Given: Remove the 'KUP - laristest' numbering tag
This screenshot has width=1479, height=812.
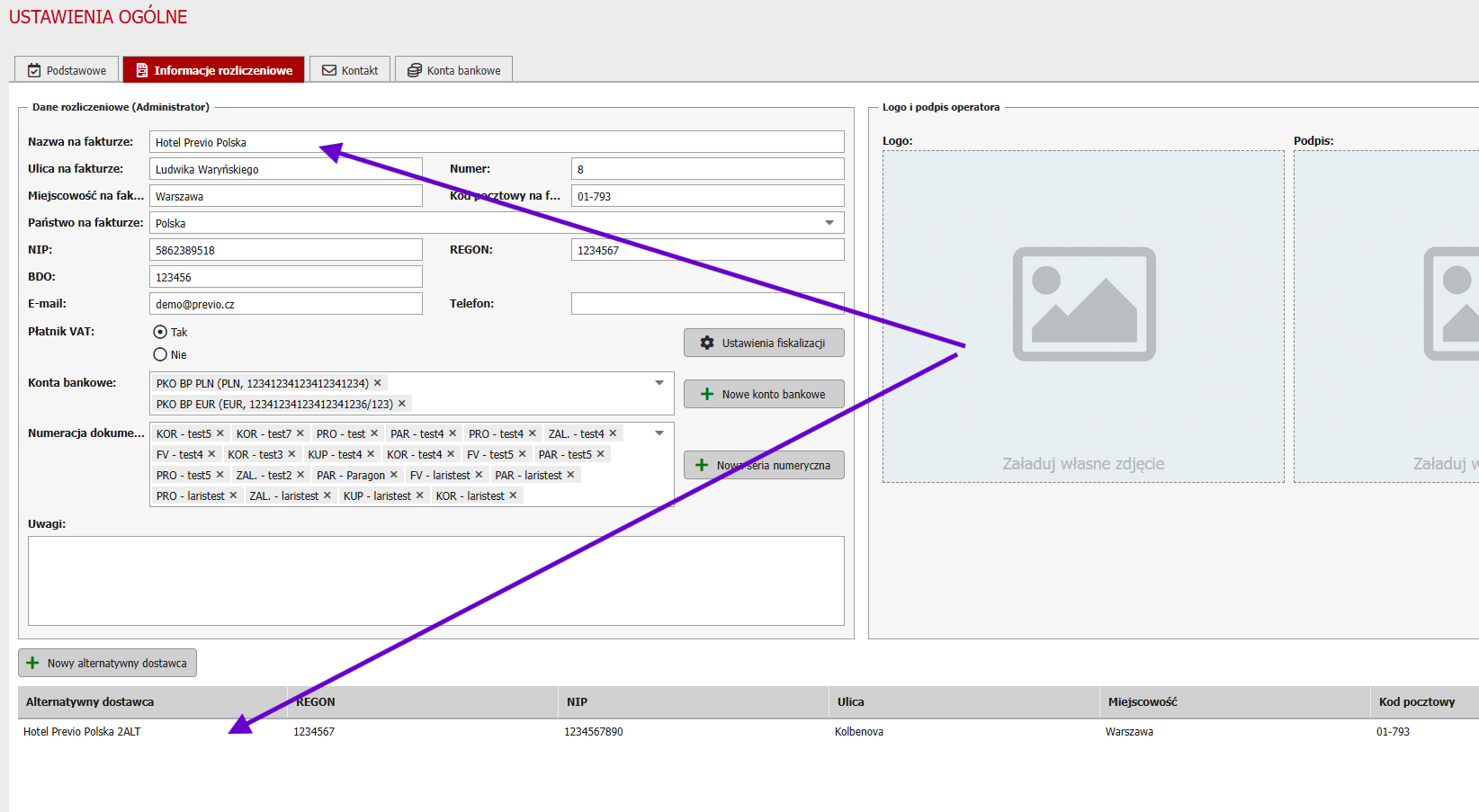Looking at the screenshot, I should (x=420, y=495).
